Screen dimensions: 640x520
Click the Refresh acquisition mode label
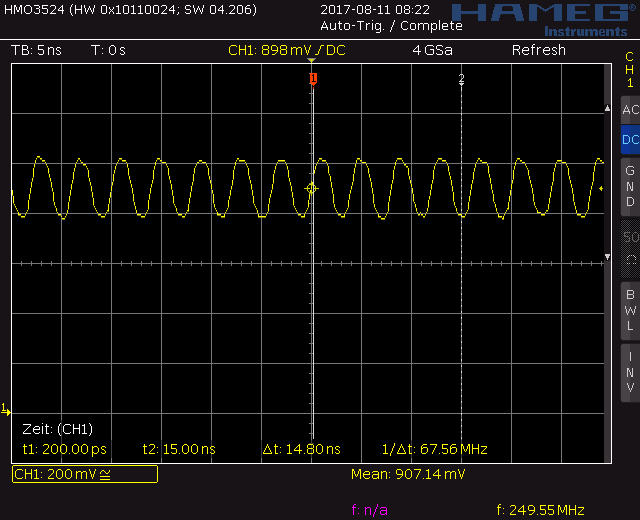539,50
